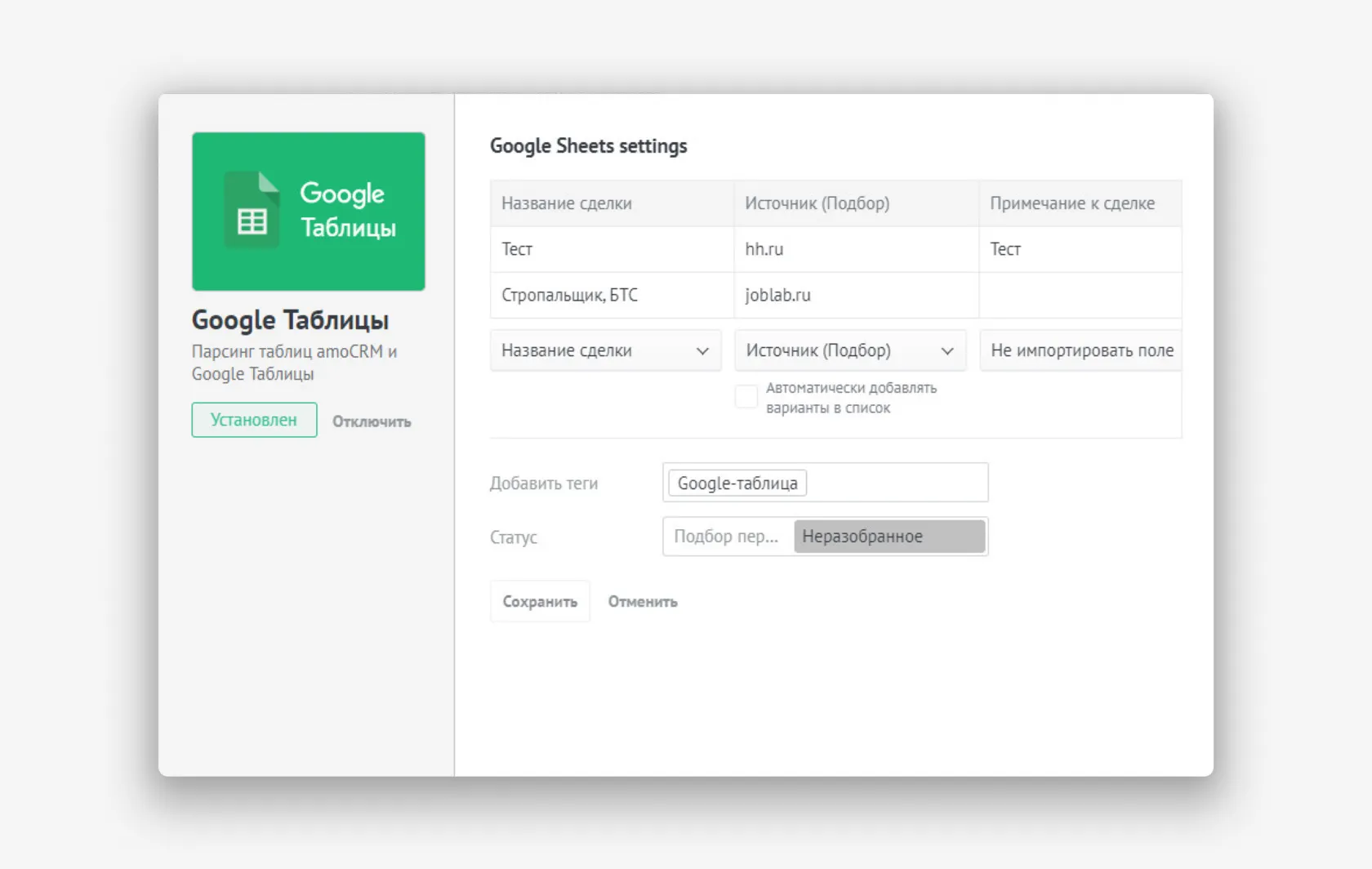This screenshot has width=1372, height=869.
Task: Enable Автоматически добавлять варианты в список
Action: (746, 396)
